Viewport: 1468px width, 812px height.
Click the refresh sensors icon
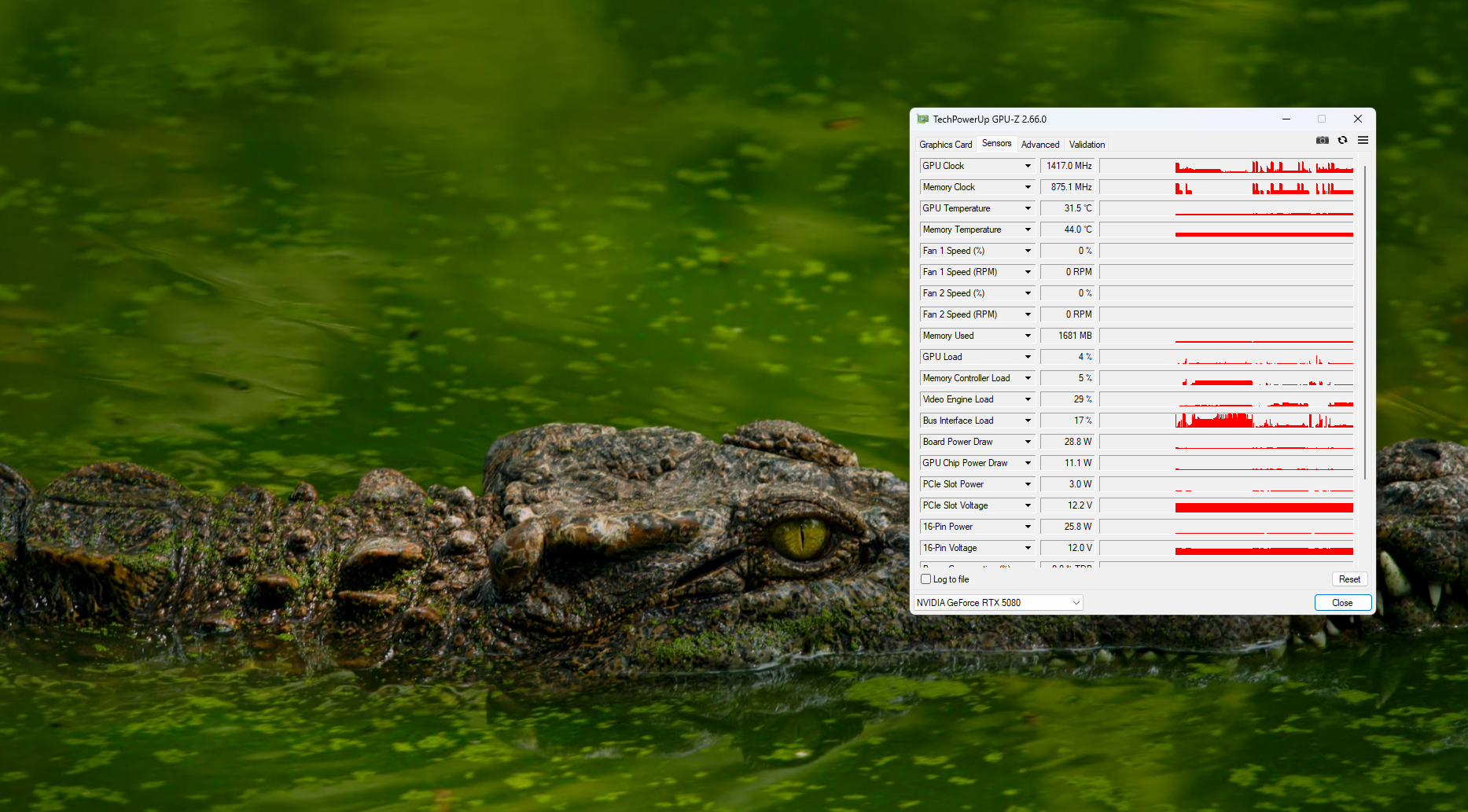coord(1342,141)
